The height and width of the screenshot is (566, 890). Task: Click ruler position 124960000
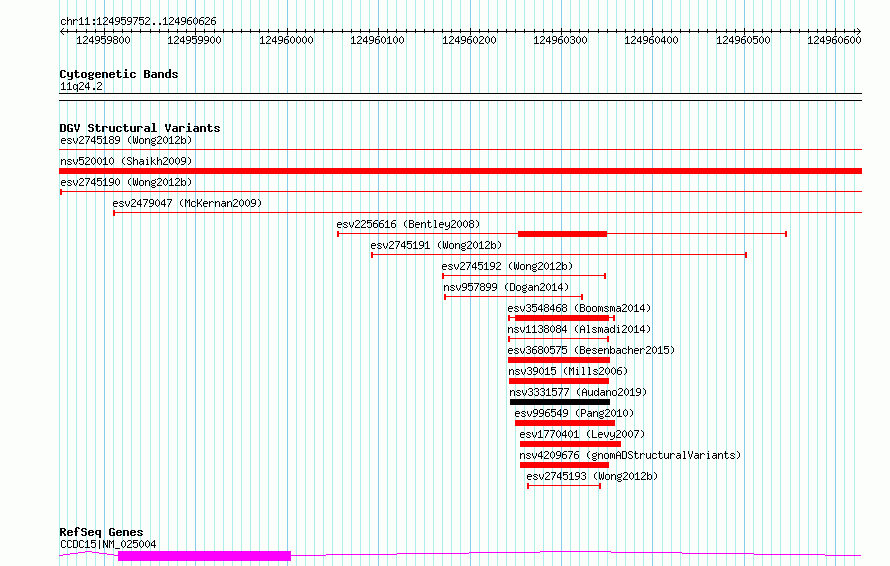pos(286,40)
